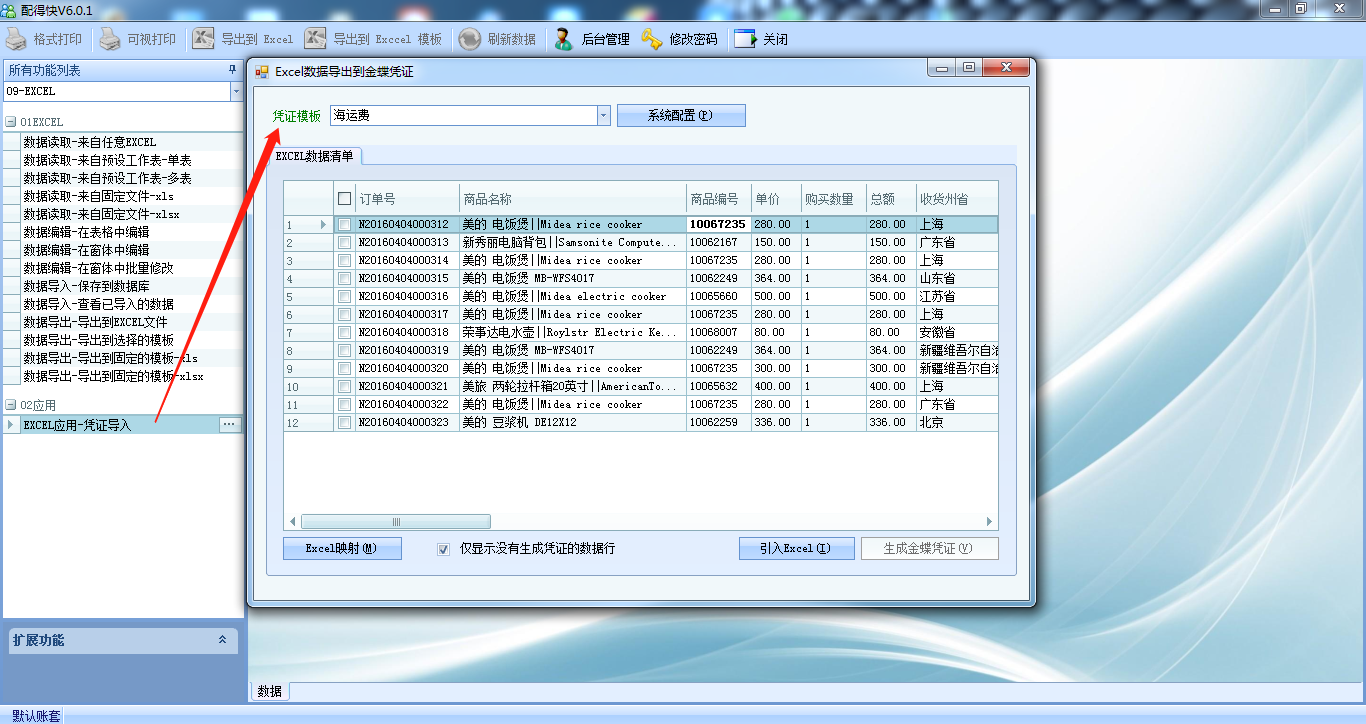Viewport: 1366px width, 724px height.
Task: Click the 单价 column header
Action: (x=776, y=199)
